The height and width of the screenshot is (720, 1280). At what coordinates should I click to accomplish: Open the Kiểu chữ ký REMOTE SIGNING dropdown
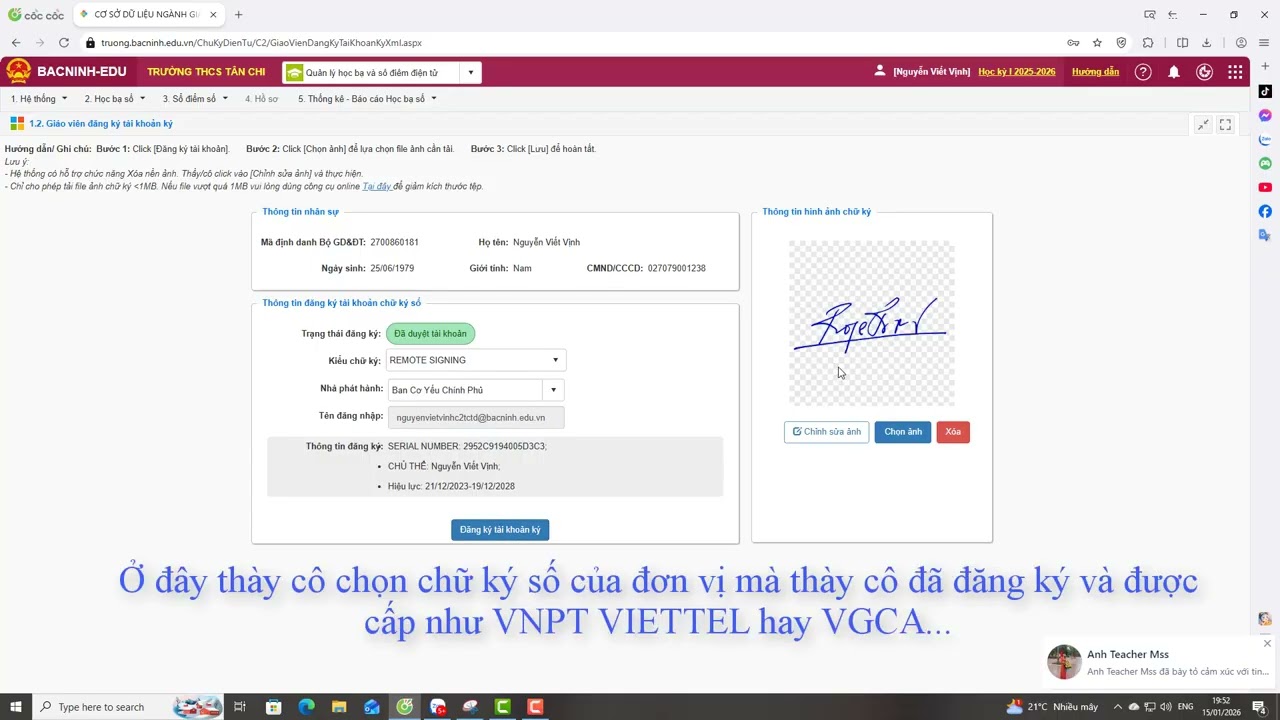[x=475, y=360]
